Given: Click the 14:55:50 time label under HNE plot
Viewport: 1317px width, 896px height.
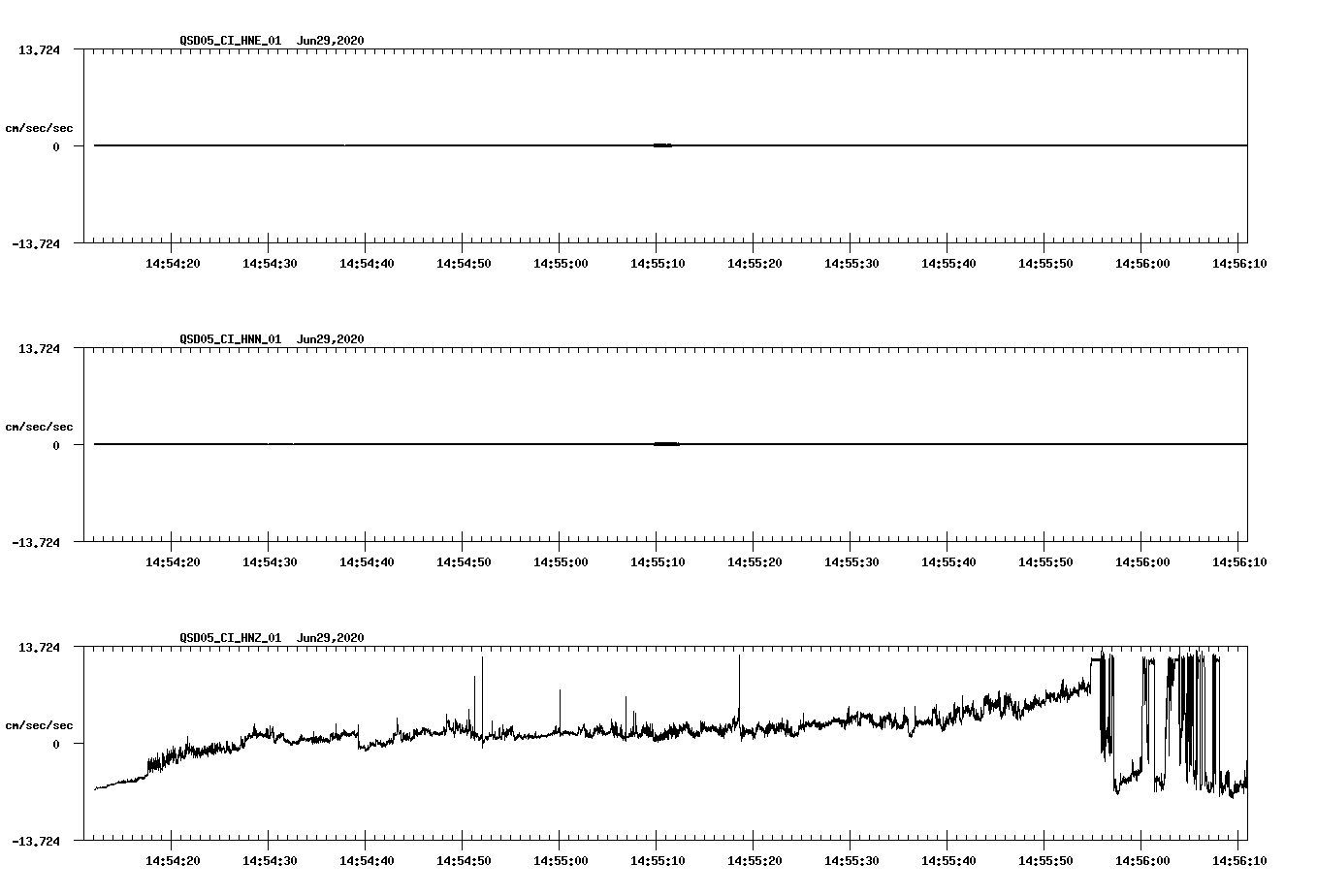Looking at the screenshot, I should point(1045,263).
